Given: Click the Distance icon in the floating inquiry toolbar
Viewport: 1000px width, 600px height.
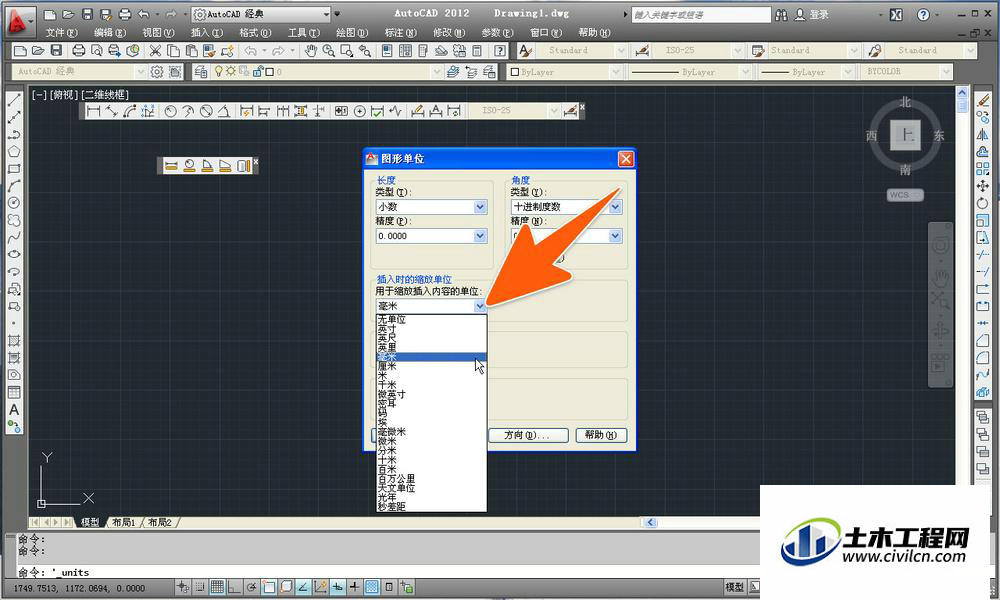Looking at the screenshot, I should click(171, 166).
